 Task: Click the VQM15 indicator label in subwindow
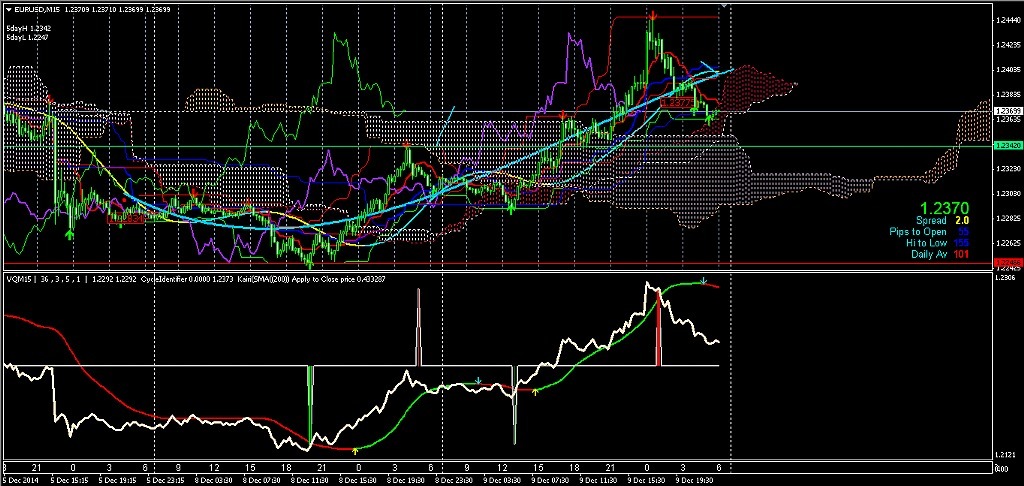[x=17, y=280]
